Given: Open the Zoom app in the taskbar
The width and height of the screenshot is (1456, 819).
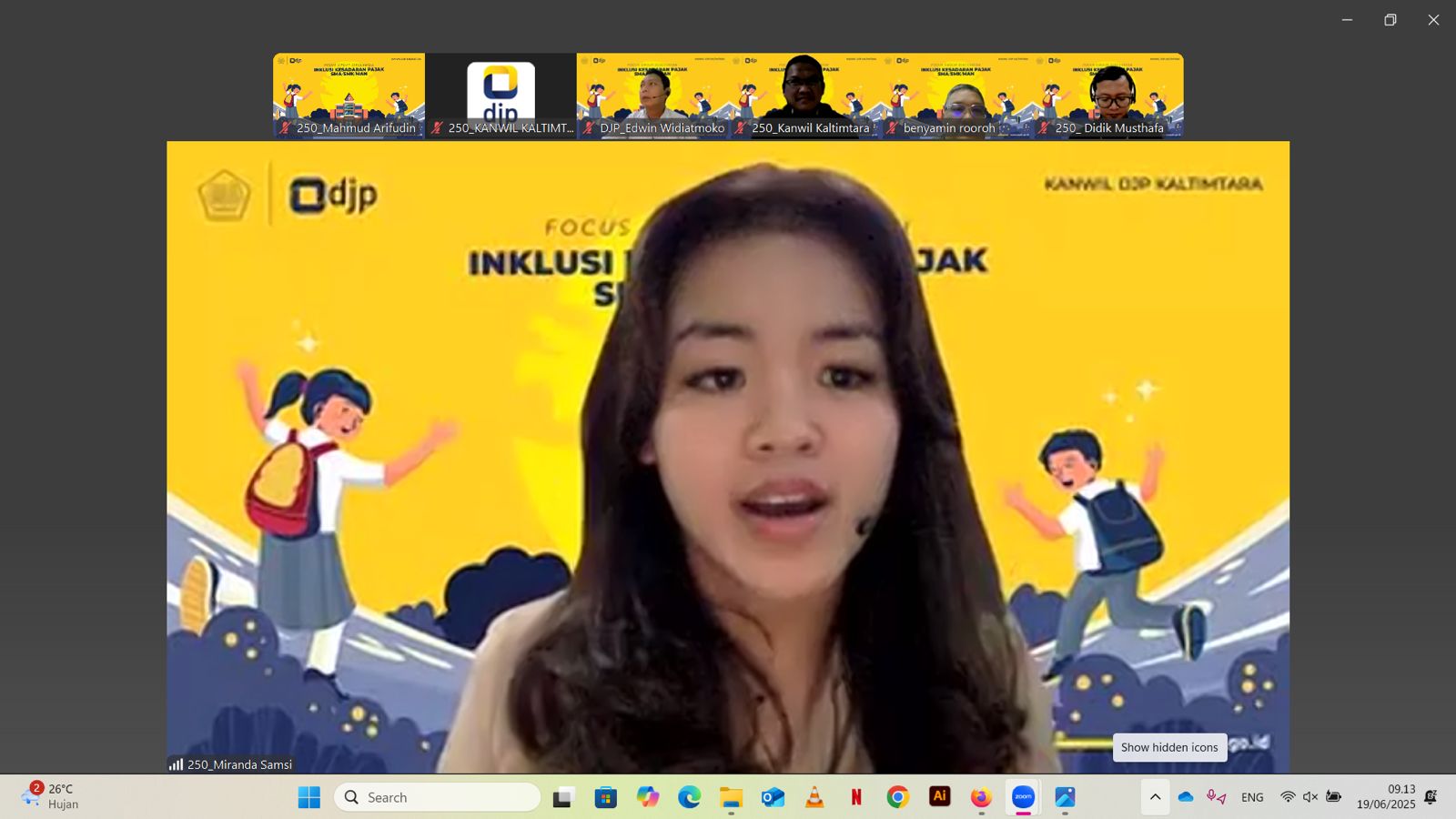Looking at the screenshot, I should [x=1023, y=797].
